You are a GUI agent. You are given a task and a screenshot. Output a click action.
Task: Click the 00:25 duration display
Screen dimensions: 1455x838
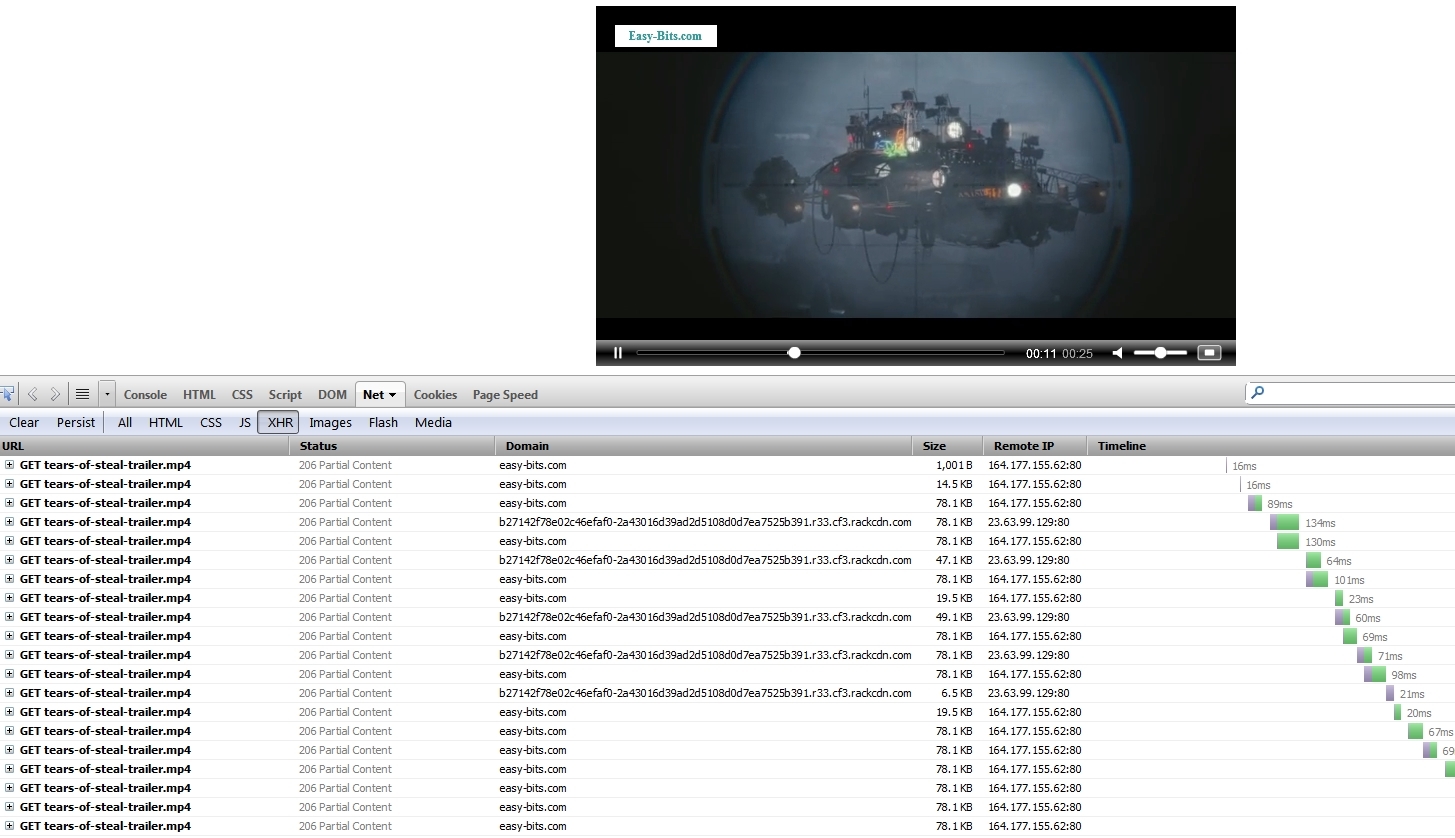pyautogui.click(x=1077, y=354)
